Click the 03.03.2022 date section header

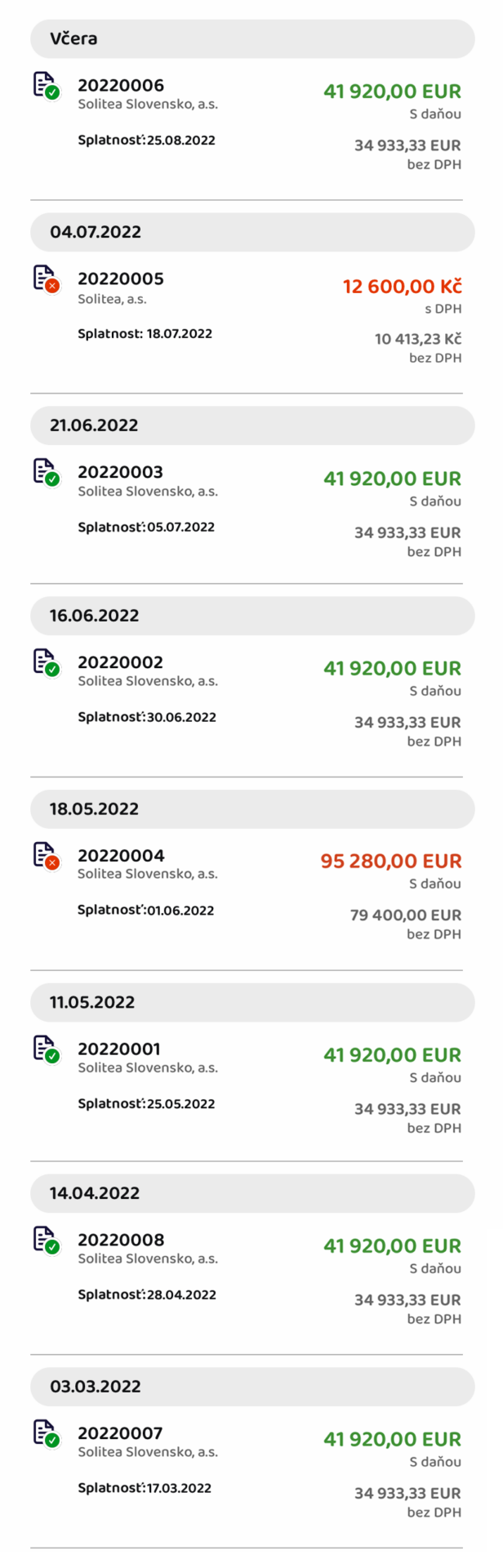[x=251, y=1387]
